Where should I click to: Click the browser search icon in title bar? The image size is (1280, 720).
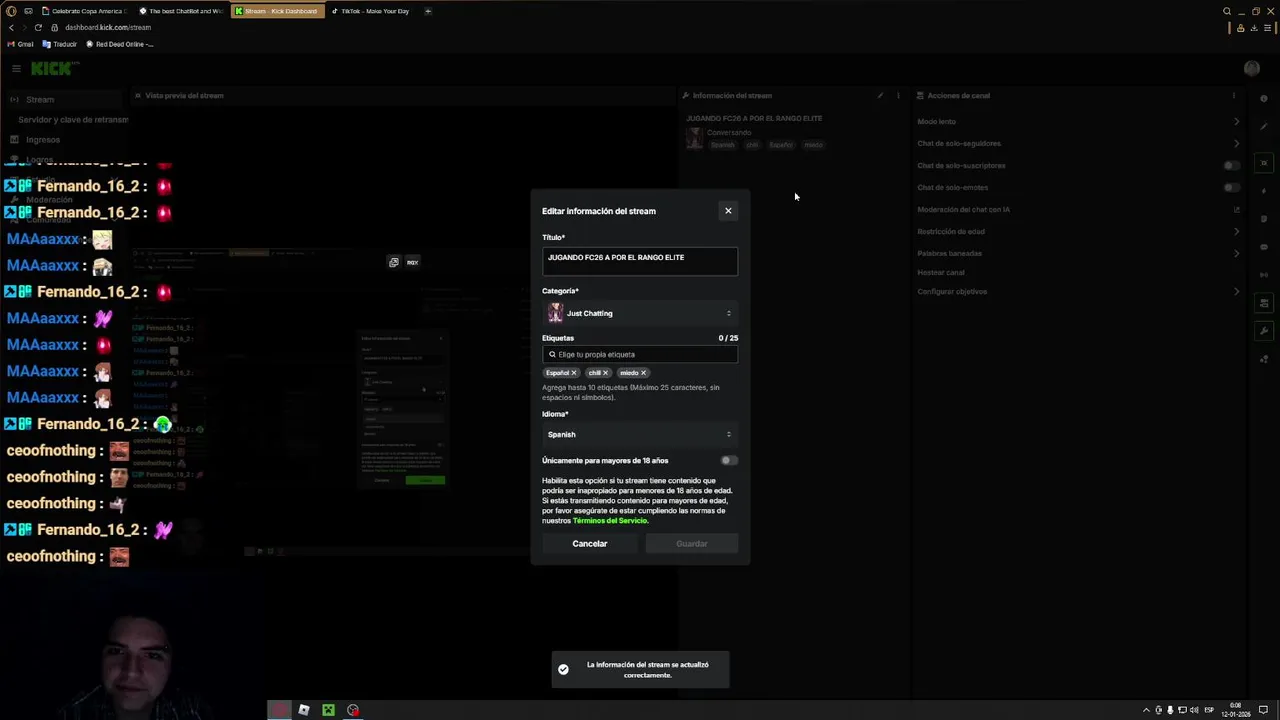pos(1227,12)
